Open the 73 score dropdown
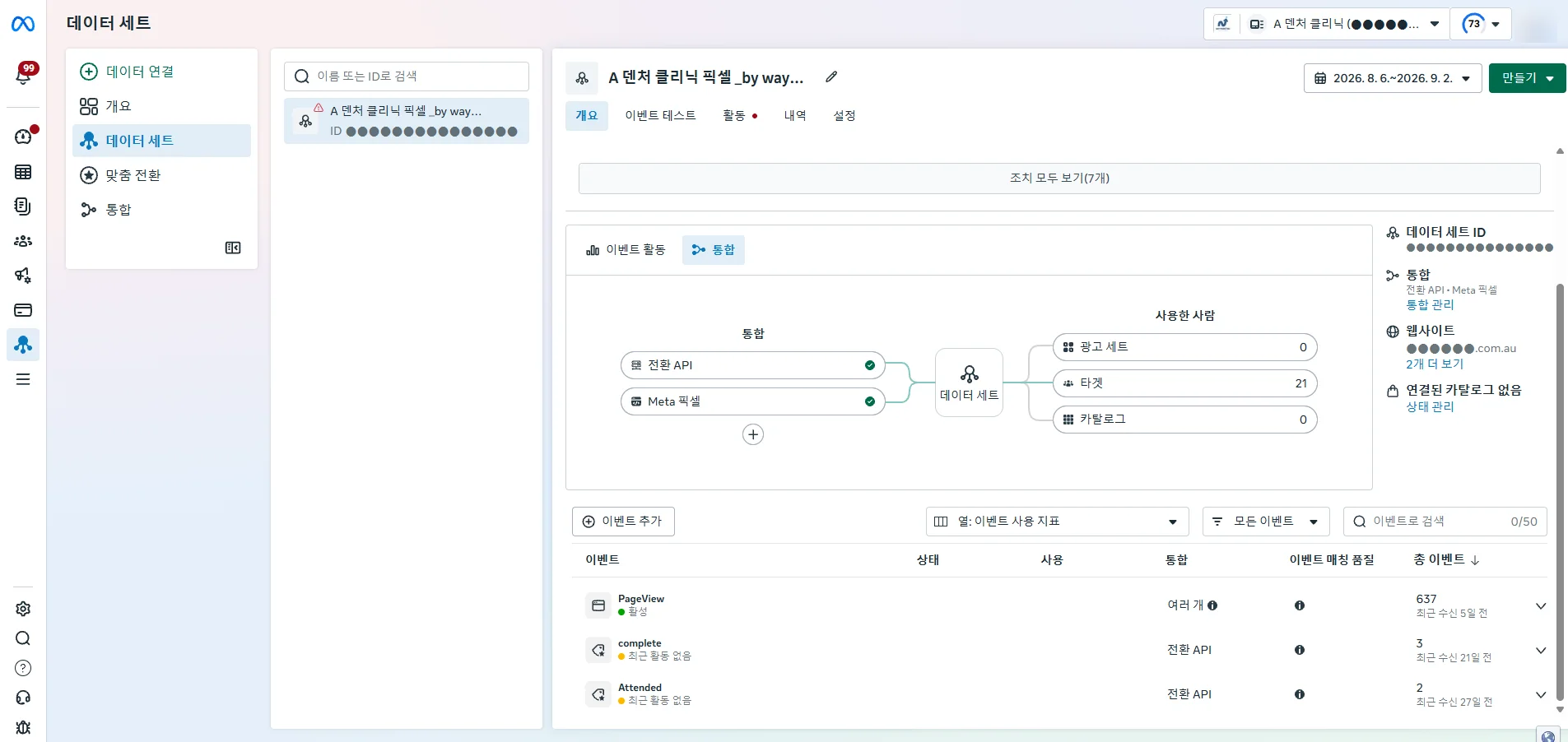This screenshot has width=1568, height=742. click(x=1481, y=24)
